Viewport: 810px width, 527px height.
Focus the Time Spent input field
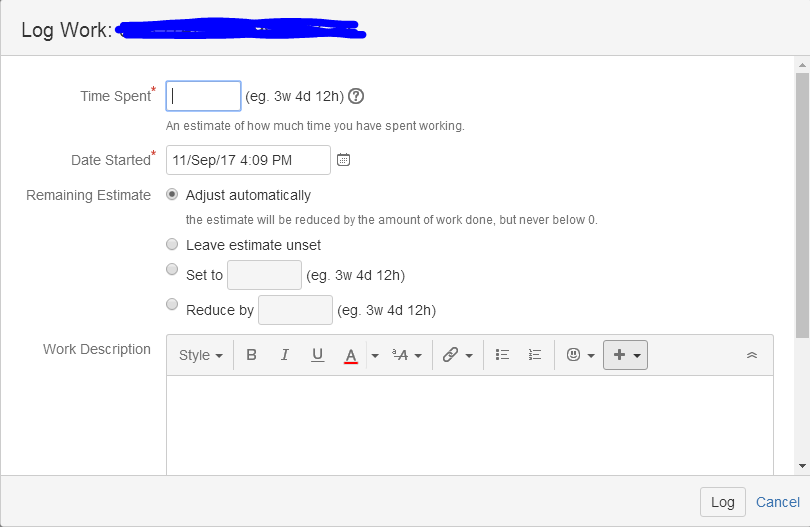coord(204,96)
